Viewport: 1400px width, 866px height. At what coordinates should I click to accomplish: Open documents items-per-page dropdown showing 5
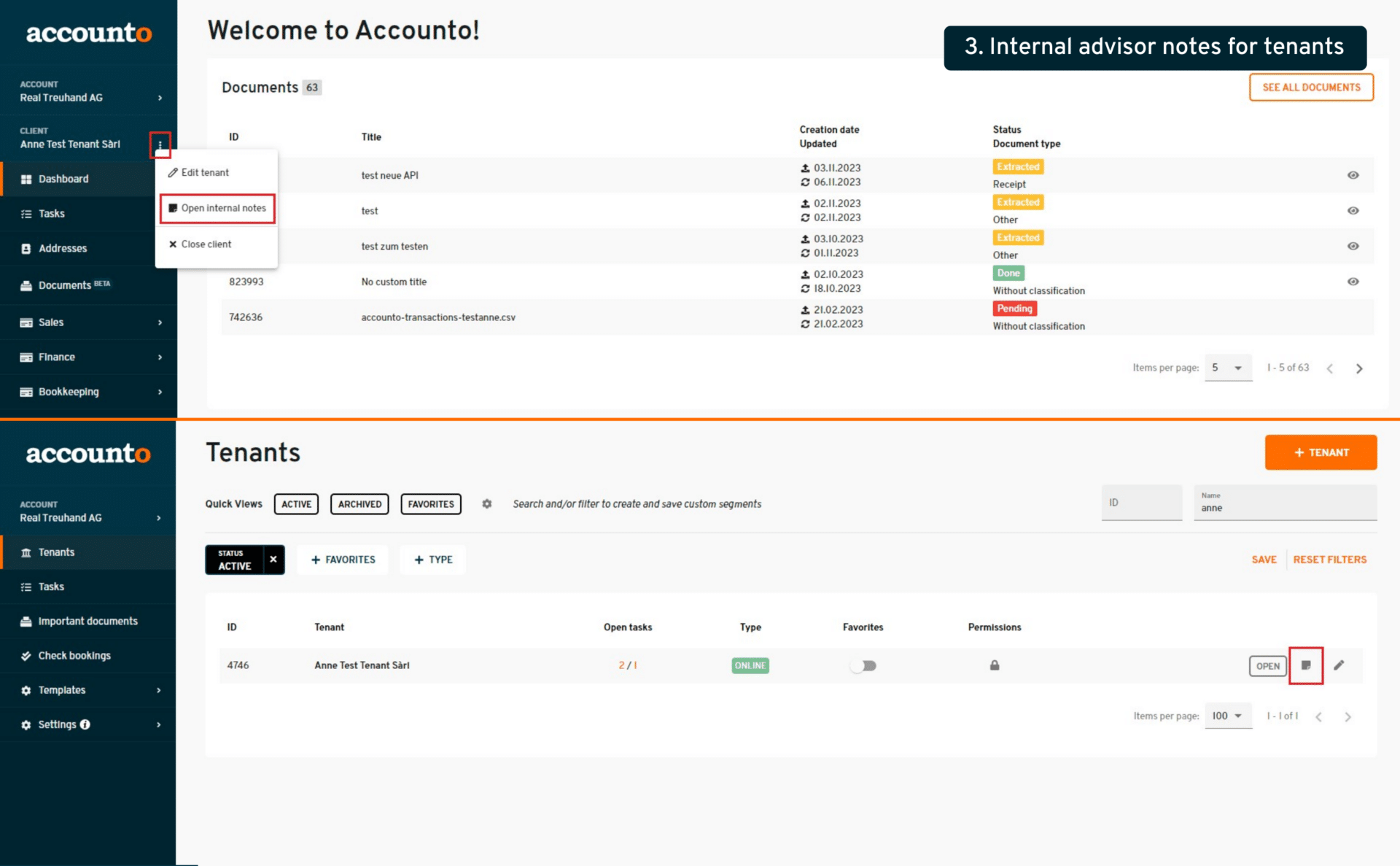pyautogui.click(x=1228, y=368)
